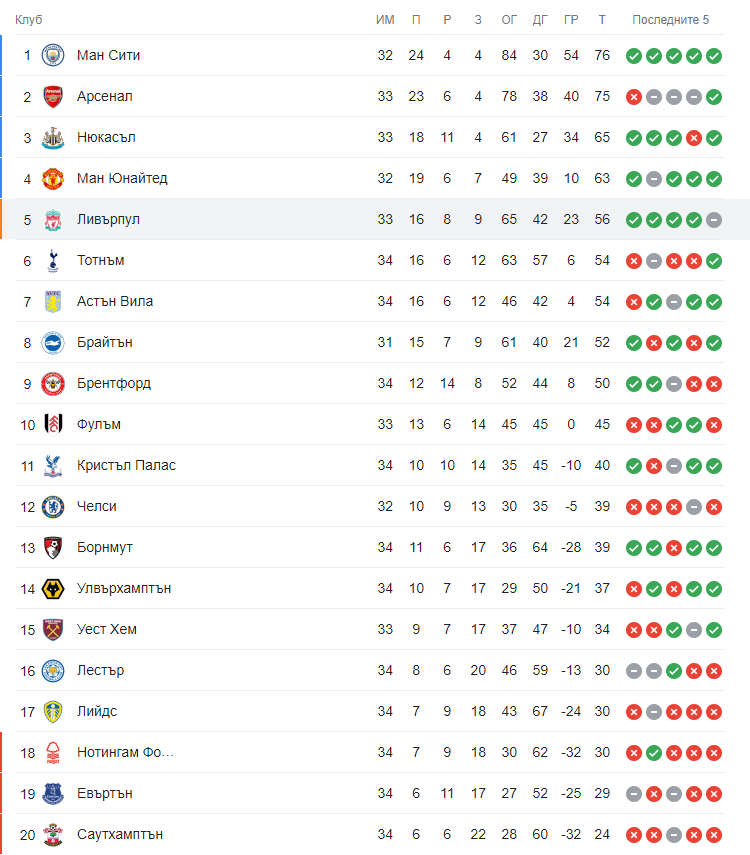Click the Последните 5 column header
The height and width of the screenshot is (855, 750).
tap(670, 20)
